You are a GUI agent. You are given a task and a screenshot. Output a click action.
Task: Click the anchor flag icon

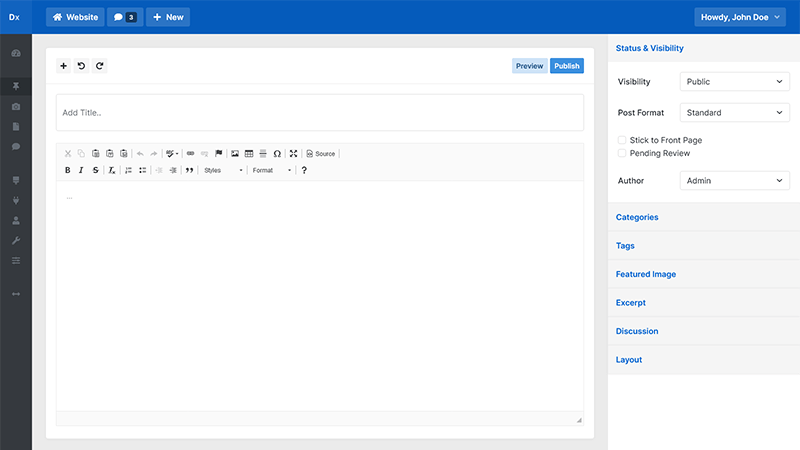219,154
